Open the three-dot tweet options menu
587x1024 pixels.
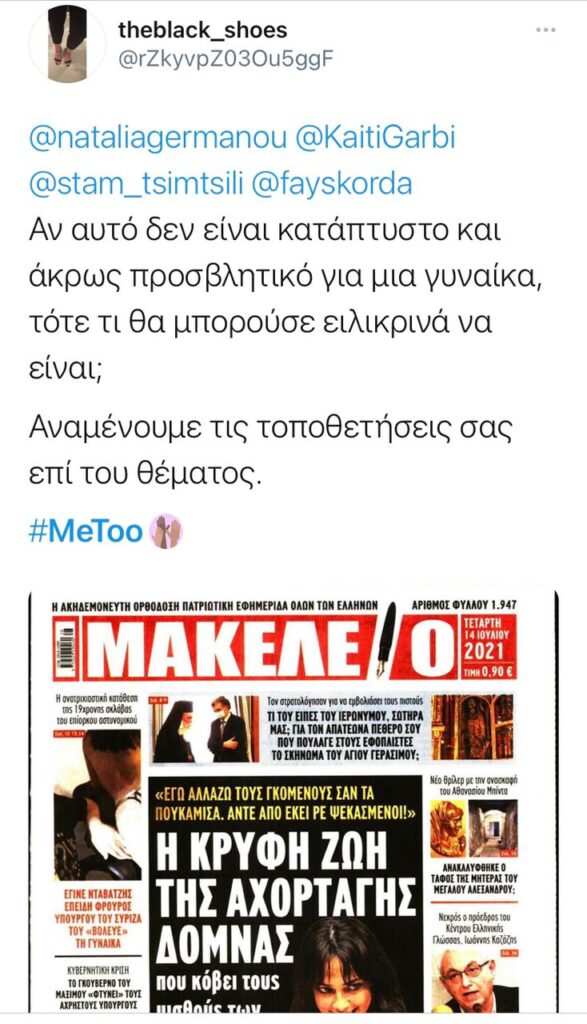(x=546, y=30)
